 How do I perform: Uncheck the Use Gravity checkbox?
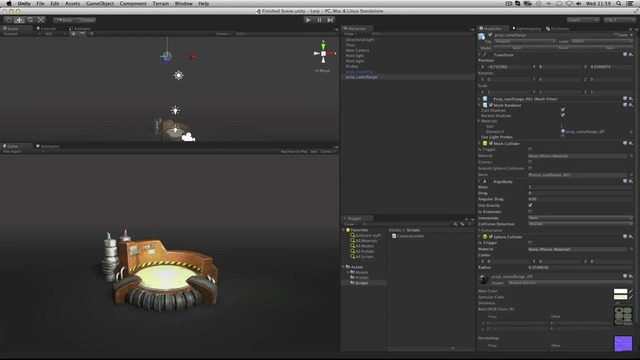530,205
